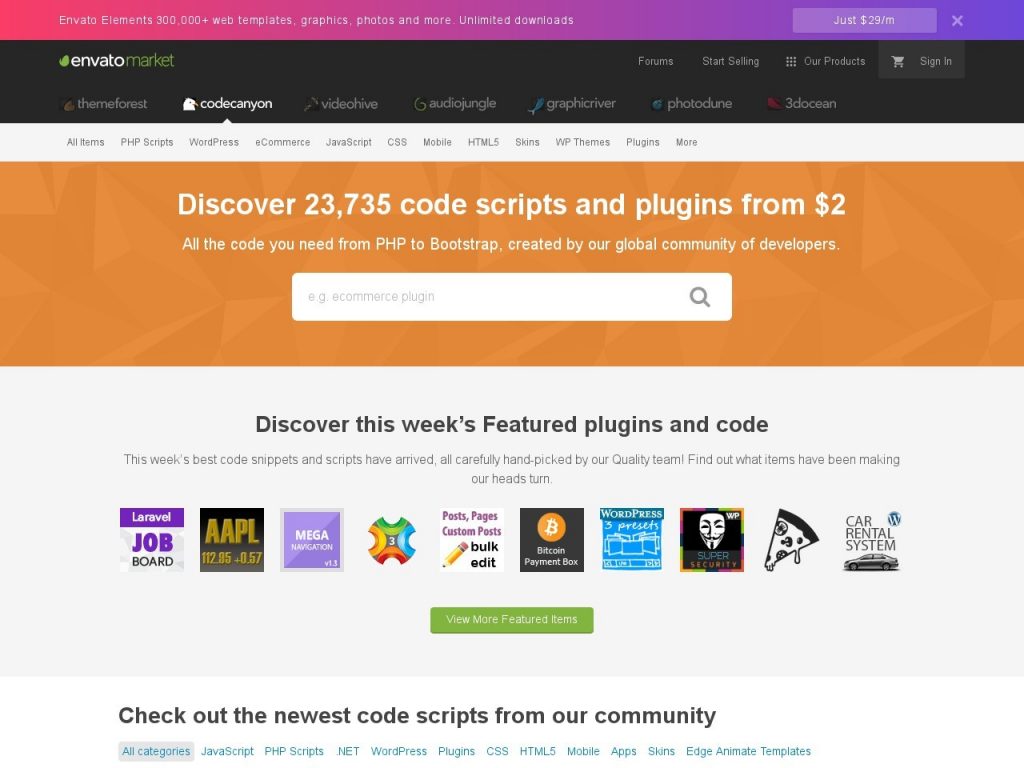Image resolution: width=1024 pixels, height=768 pixels.
Task: Switch to the codecanyon tab
Action: (x=227, y=103)
